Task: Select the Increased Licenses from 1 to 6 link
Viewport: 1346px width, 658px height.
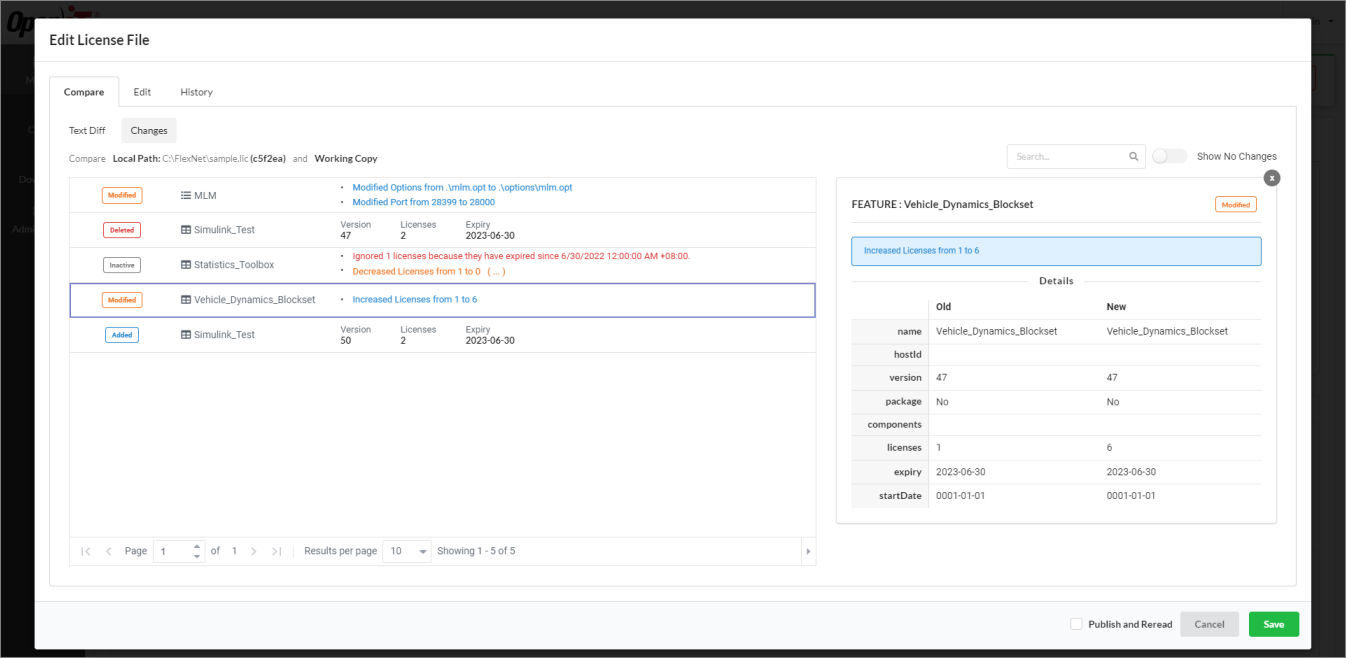Action: click(414, 299)
